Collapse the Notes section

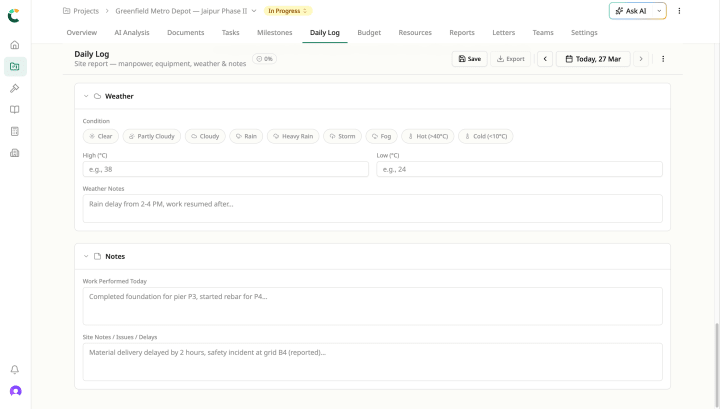86,257
